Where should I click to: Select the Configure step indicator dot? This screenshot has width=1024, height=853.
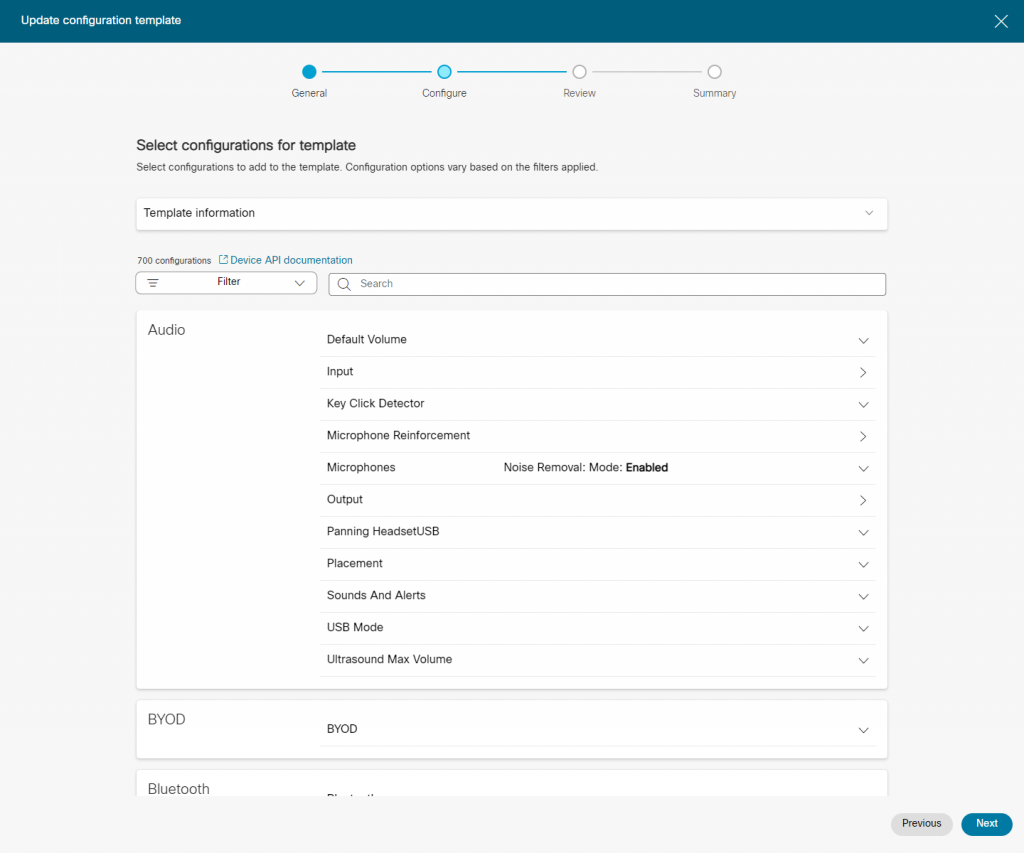(444, 72)
